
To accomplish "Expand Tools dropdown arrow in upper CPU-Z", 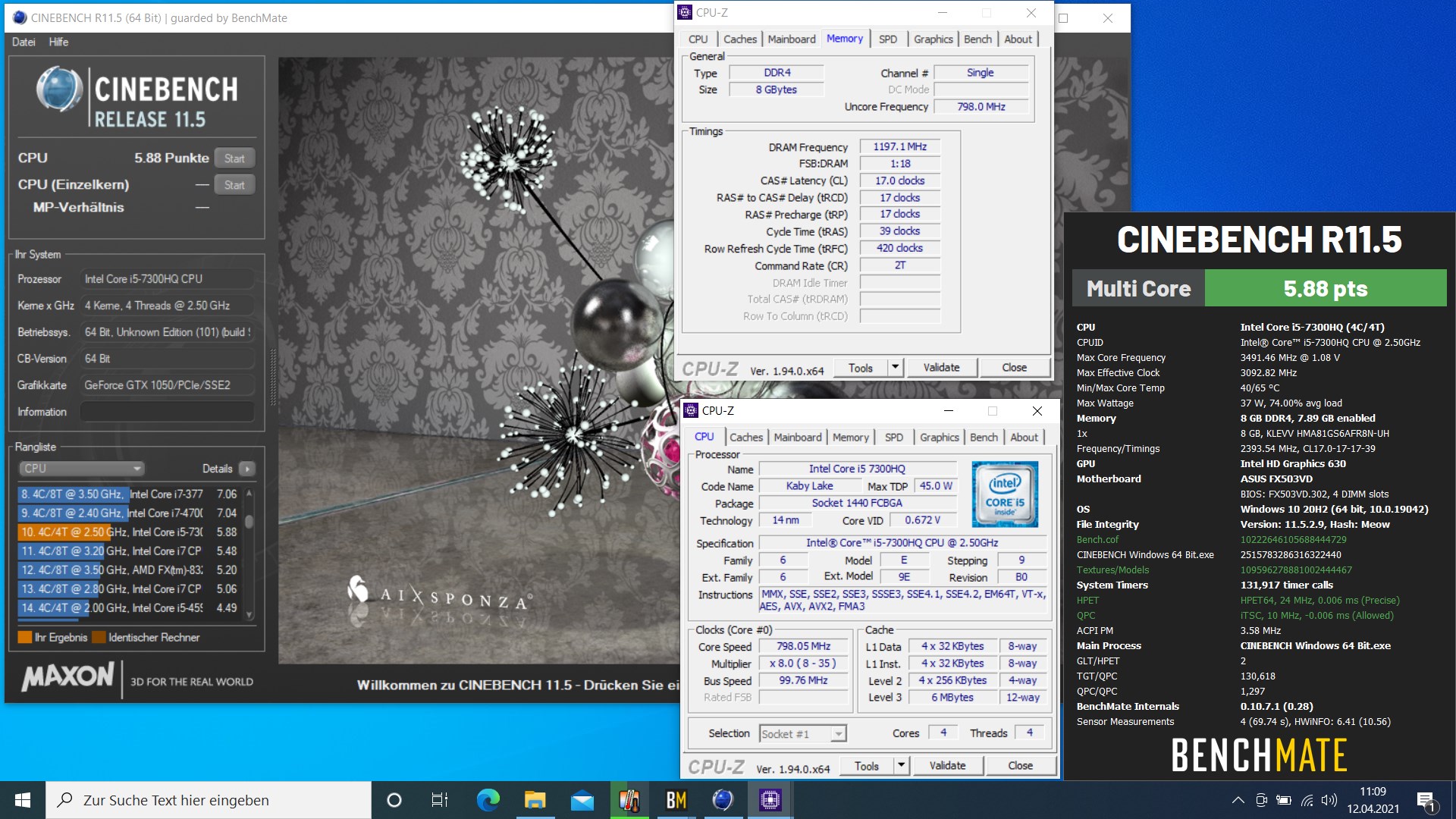I will click(x=895, y=368).
